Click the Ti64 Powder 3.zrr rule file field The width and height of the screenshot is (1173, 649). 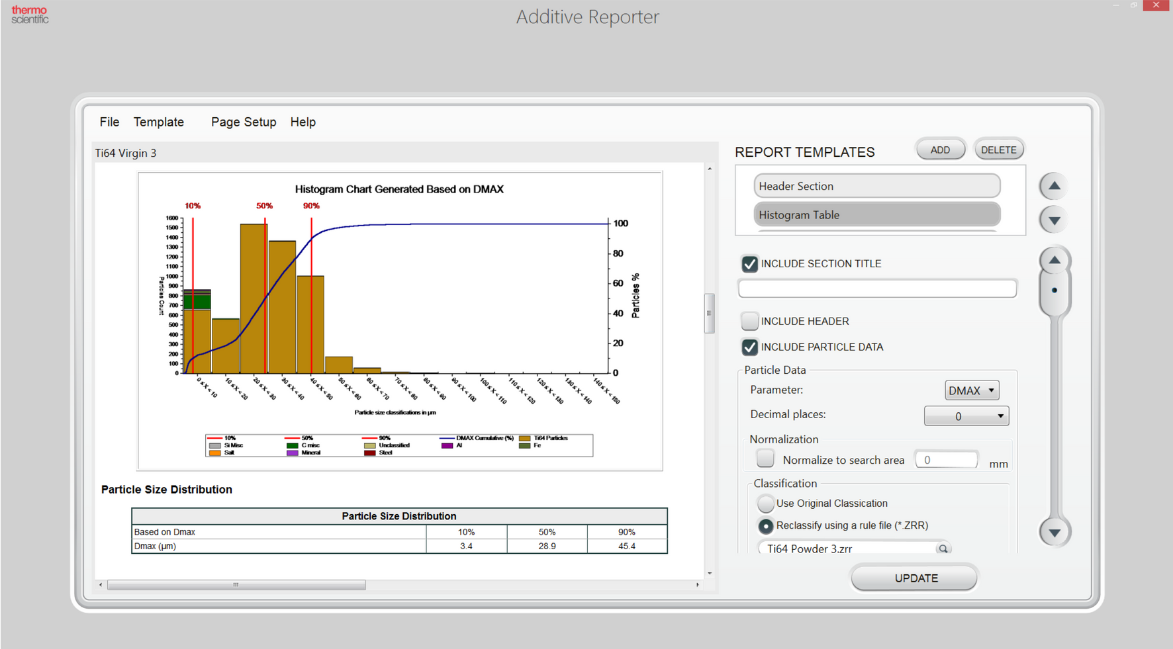click(x=854, y=549)
